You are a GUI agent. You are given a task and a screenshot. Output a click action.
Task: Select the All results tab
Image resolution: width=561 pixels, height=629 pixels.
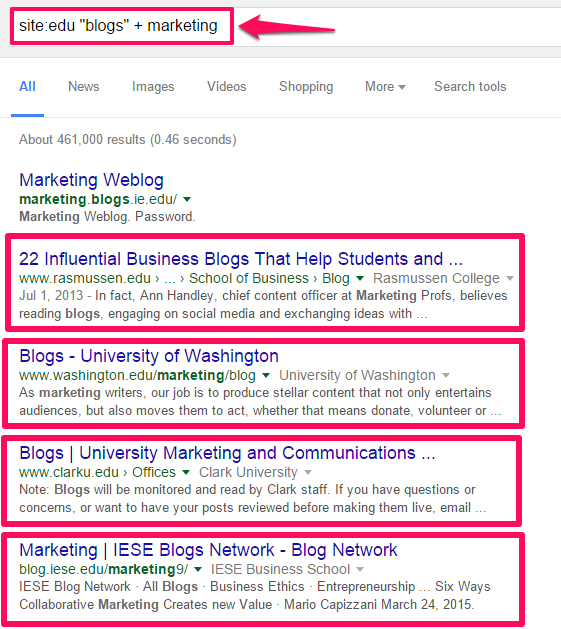tap(27, 86)
